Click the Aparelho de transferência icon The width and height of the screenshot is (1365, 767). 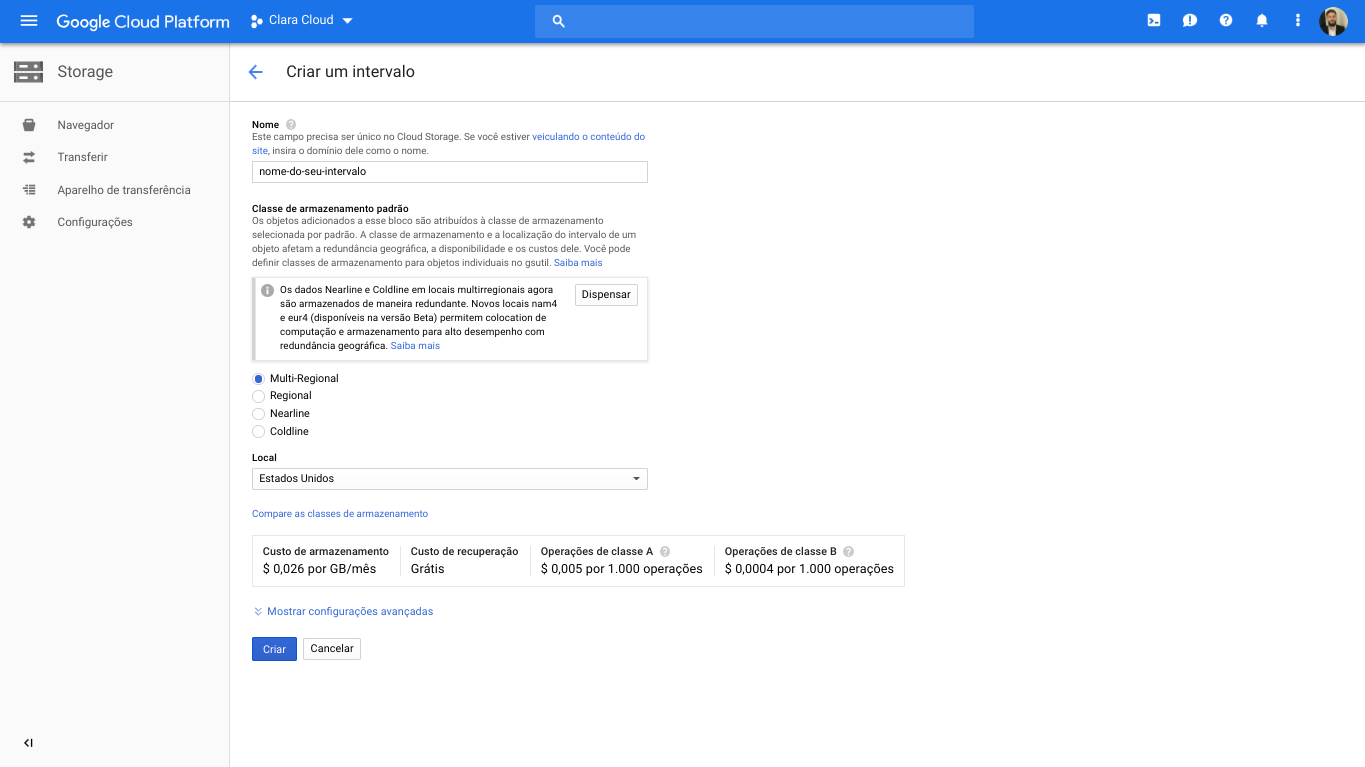(x=29, y=190)
